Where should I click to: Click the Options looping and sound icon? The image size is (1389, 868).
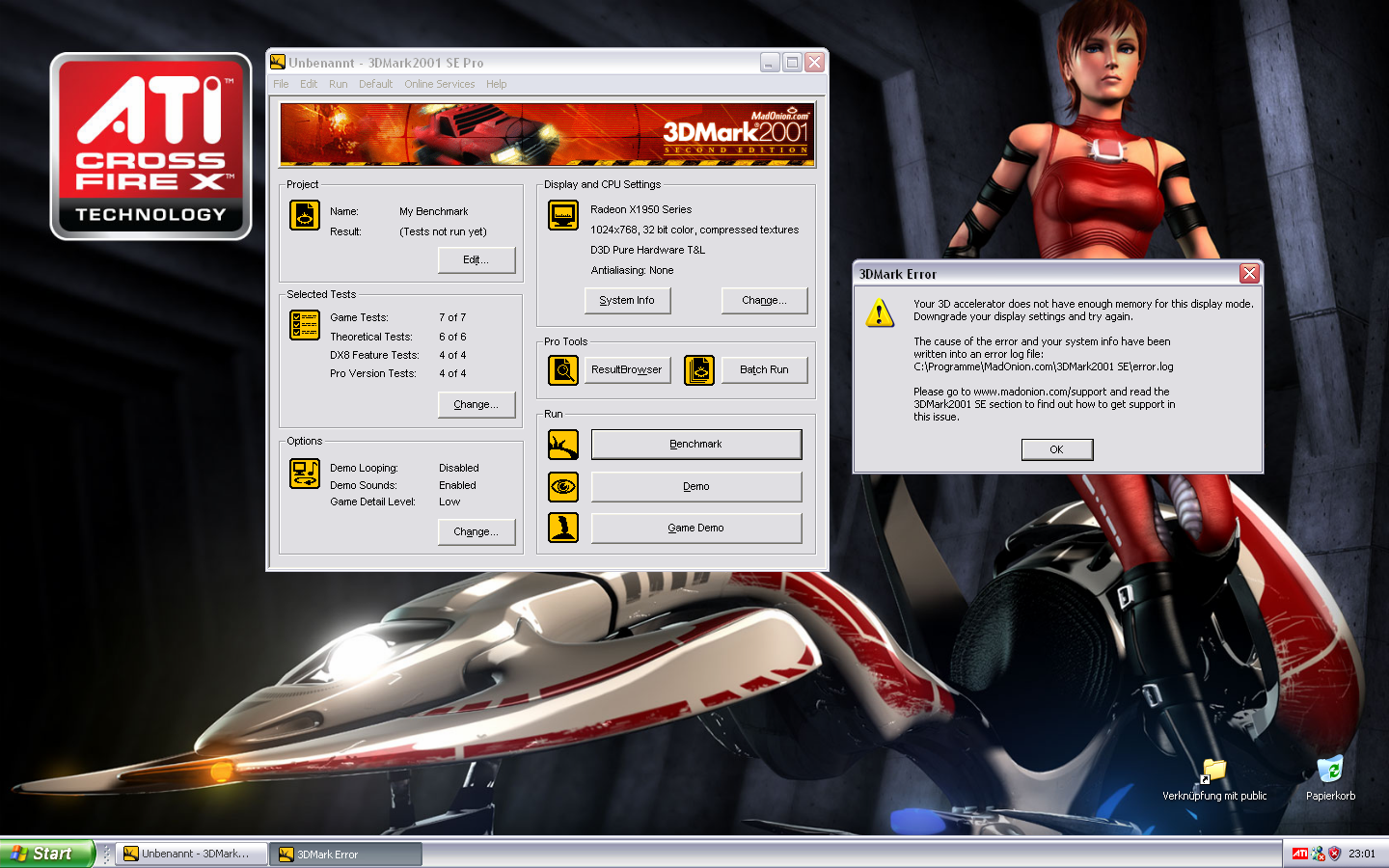point(305,474)
